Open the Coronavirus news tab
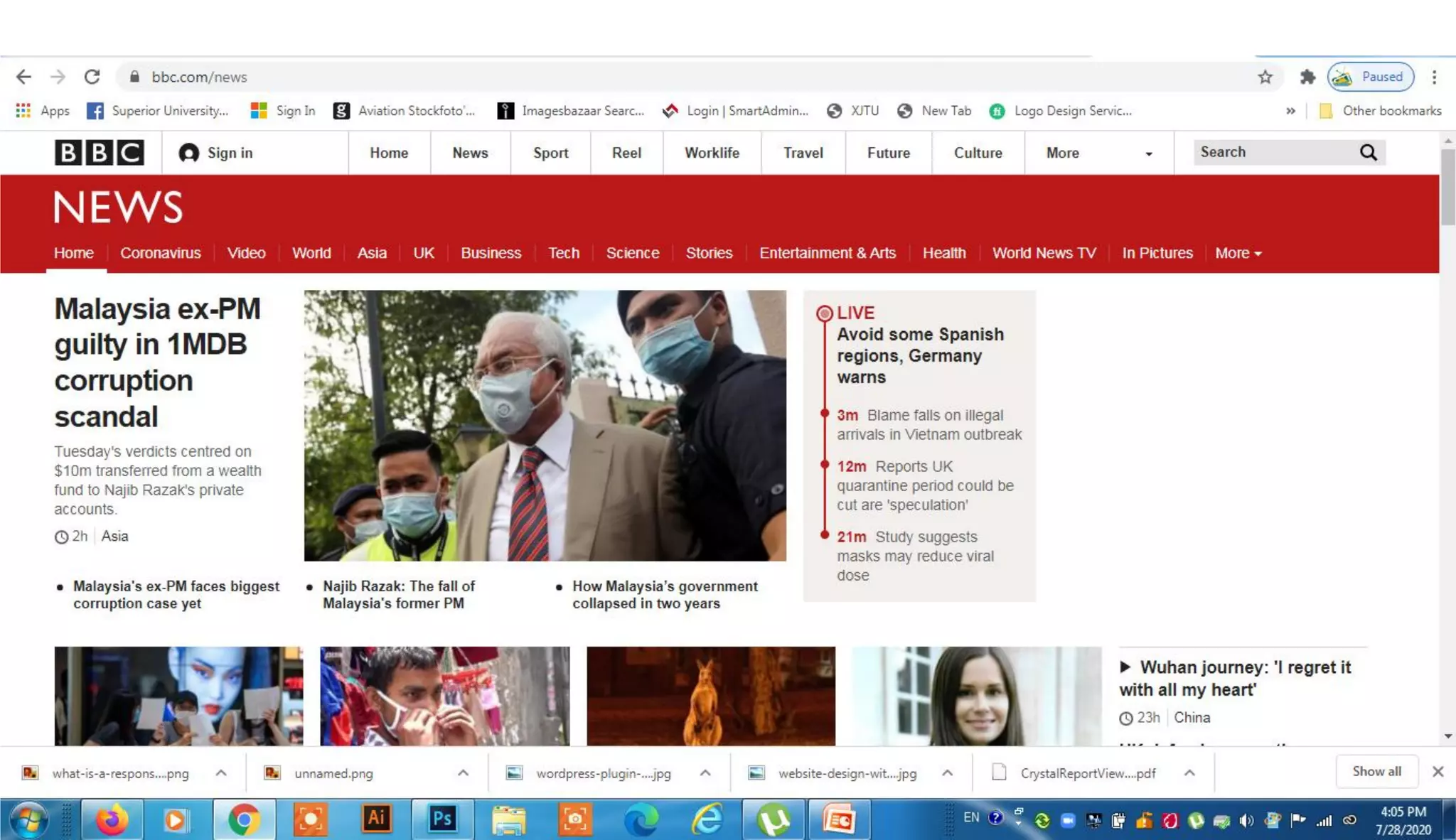 click(x=160, y=253)
